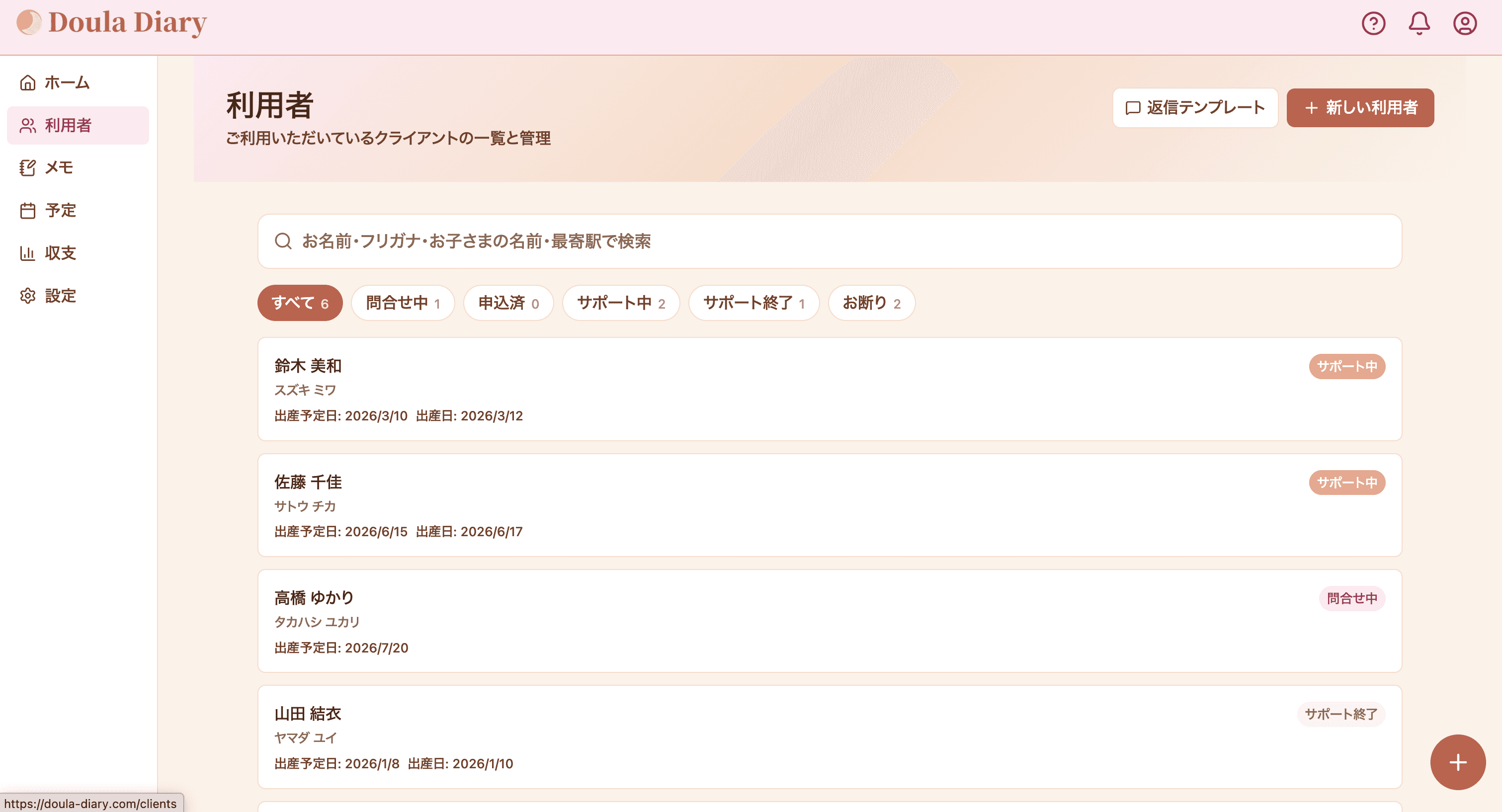This screenshot has height=812, width=1502.
Task: Select 利用者 in the sidebar
Action: coord(78,125)
